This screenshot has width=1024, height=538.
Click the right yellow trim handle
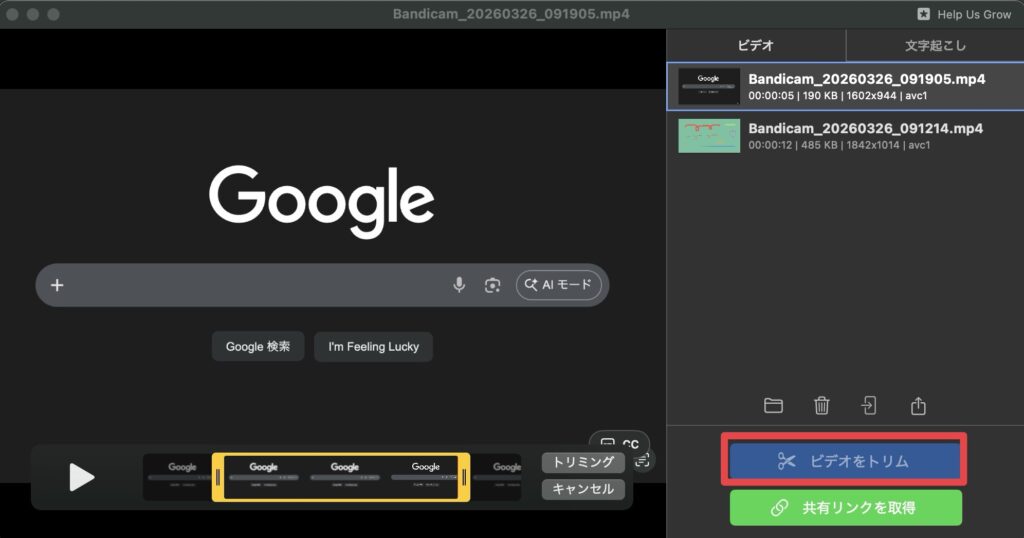coord(464,478)
